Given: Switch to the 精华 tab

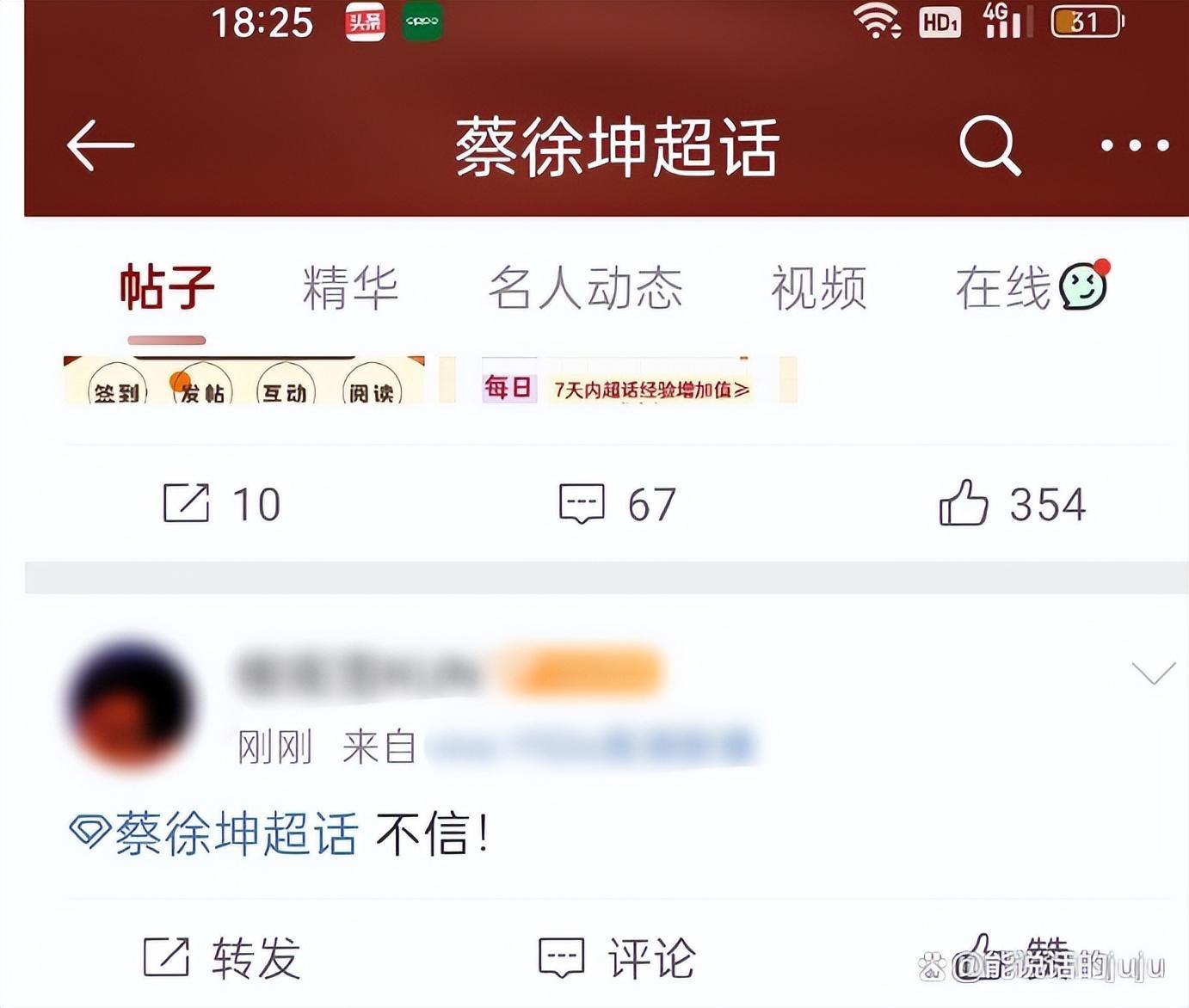Looking at the screenshot, I should 350,287.
